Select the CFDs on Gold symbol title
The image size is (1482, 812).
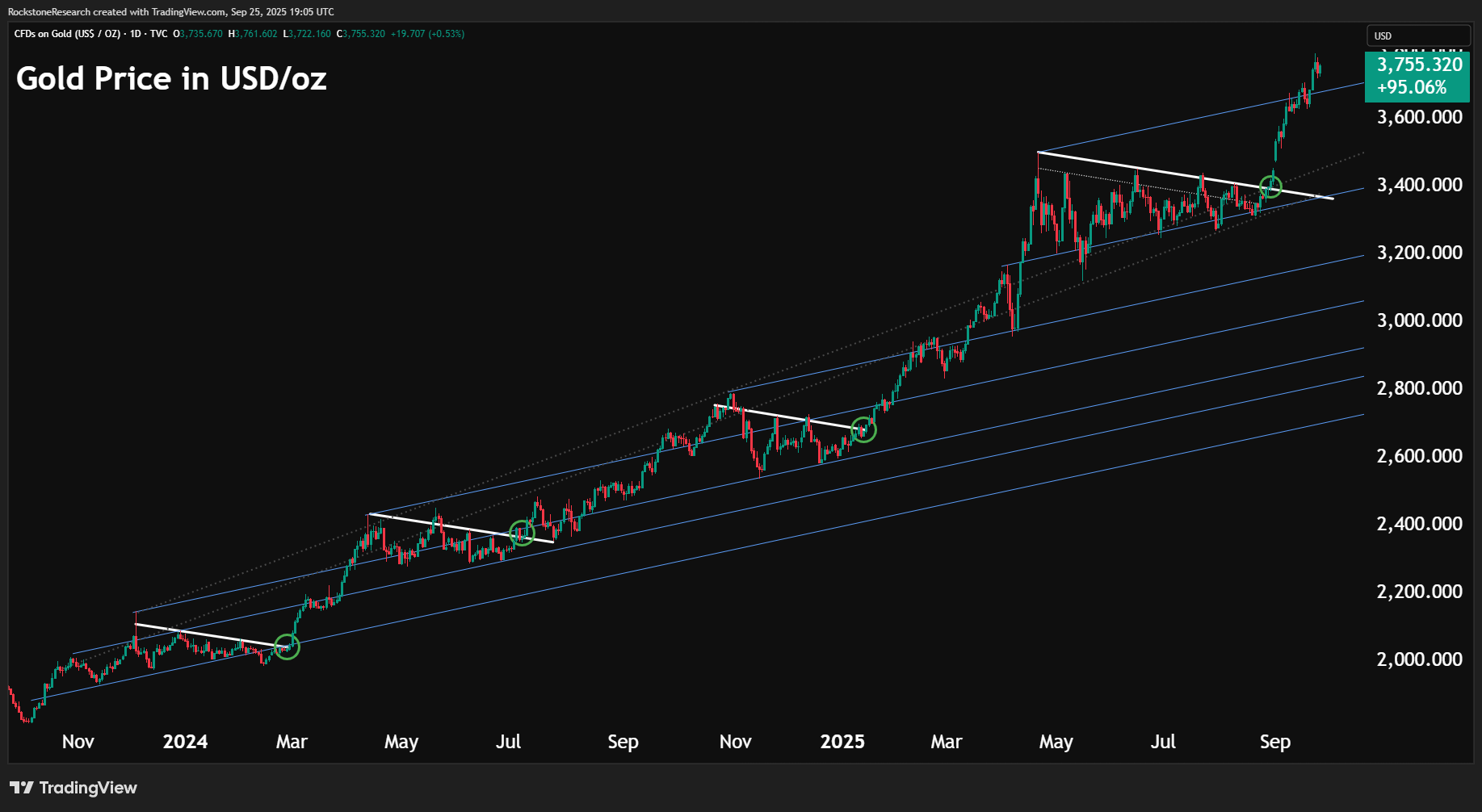pos(67,34)
